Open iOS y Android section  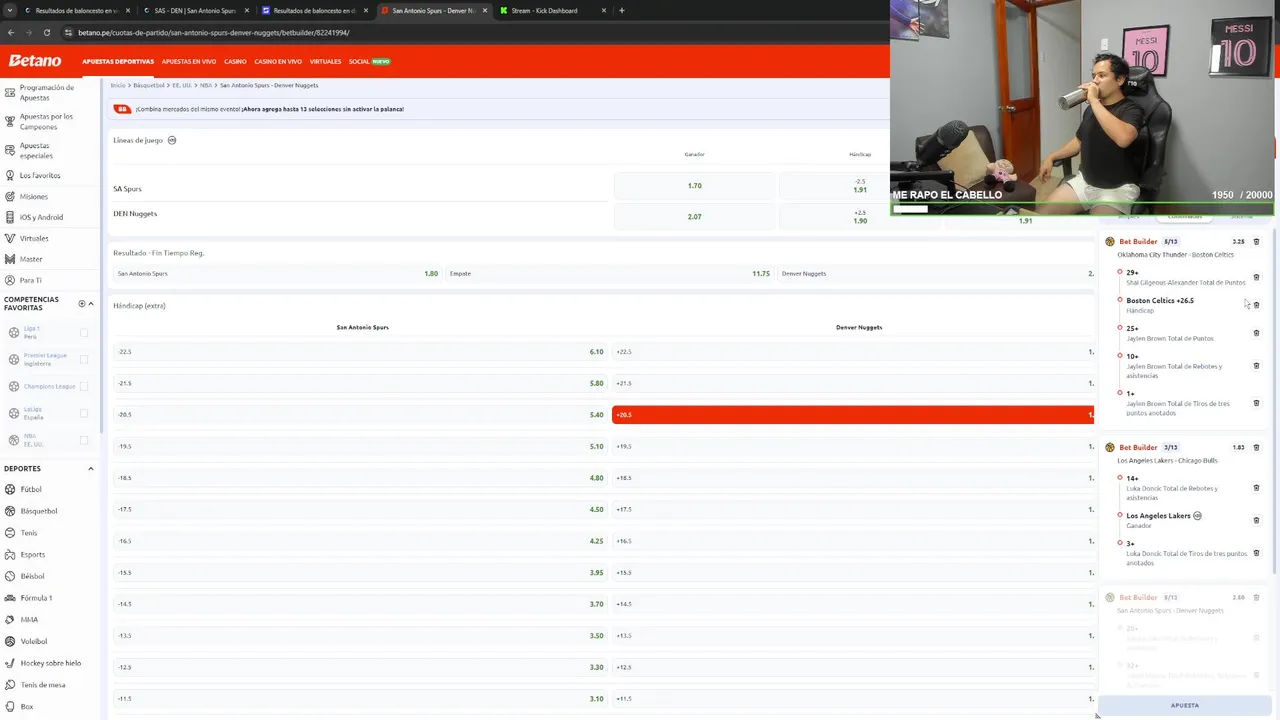click(x=41, y=217)
